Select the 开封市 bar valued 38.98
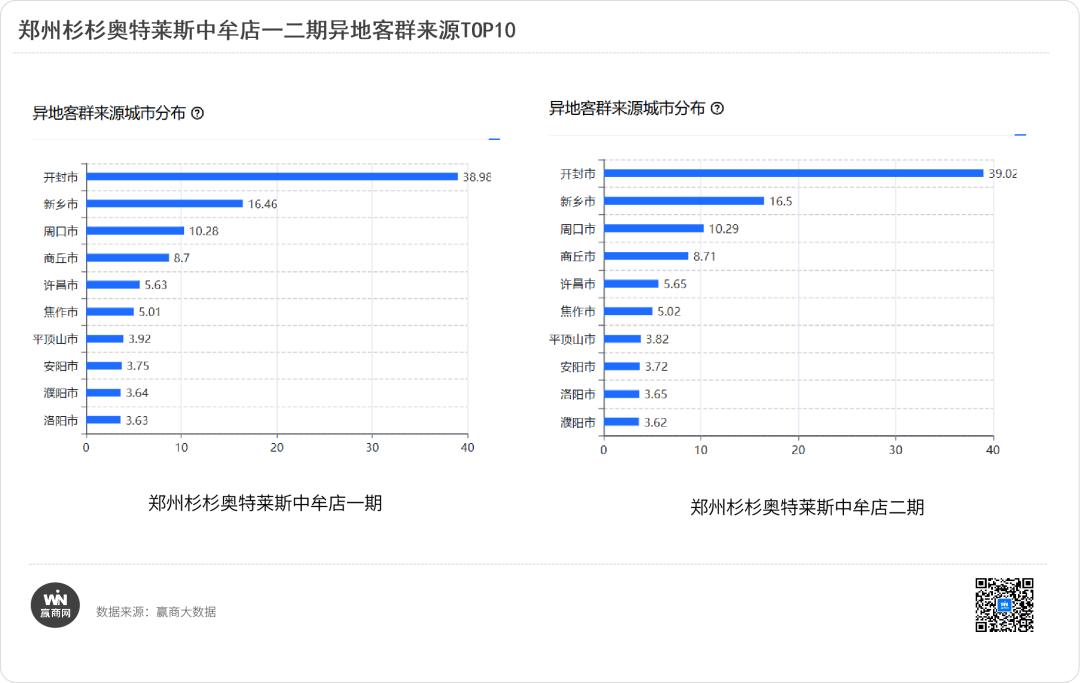Image resolution: width=1080 pixels, height=683 pixels. tap(271, 177)
